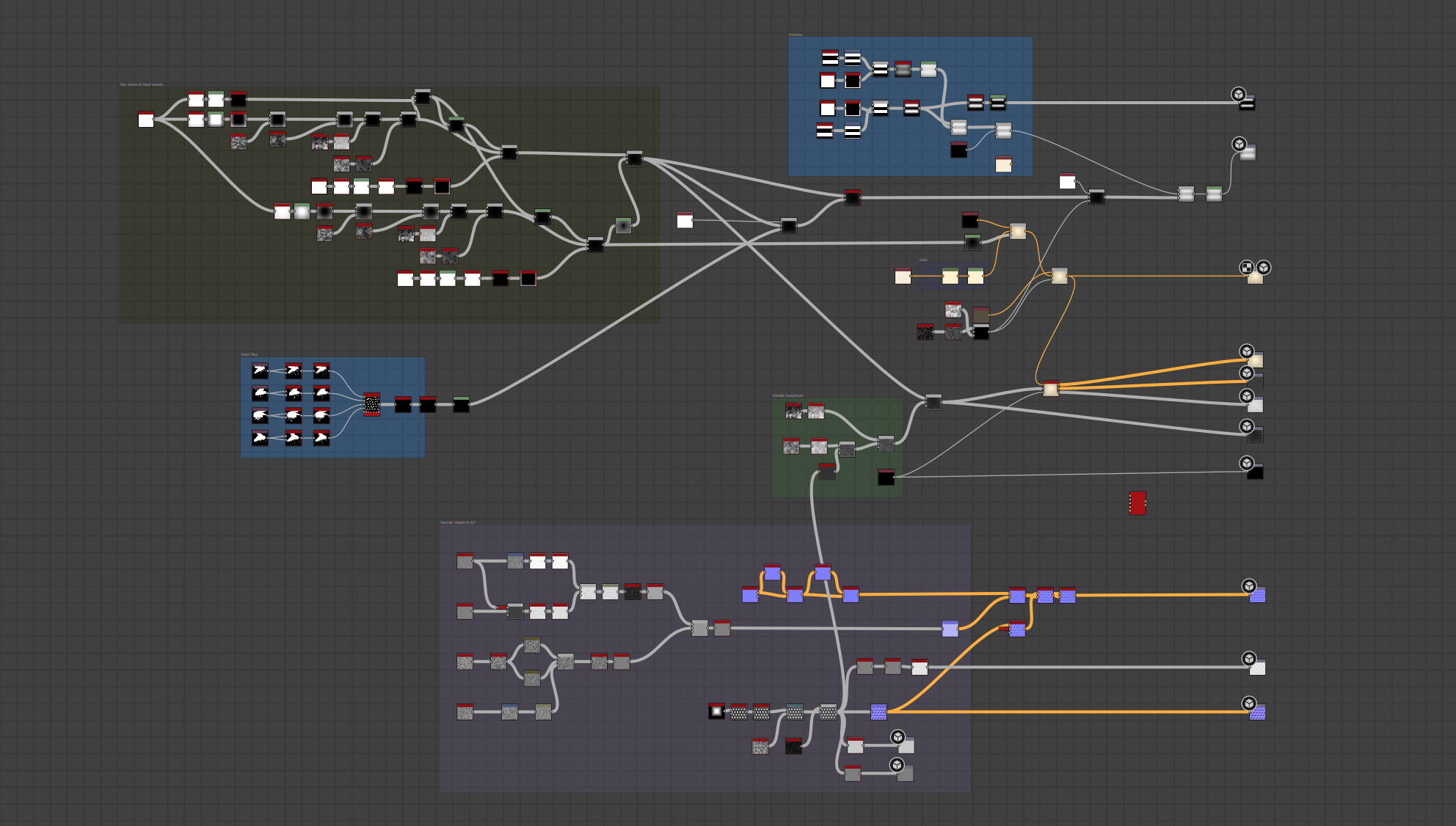Select the red comment node near the output nodes

coord(1137,502)
